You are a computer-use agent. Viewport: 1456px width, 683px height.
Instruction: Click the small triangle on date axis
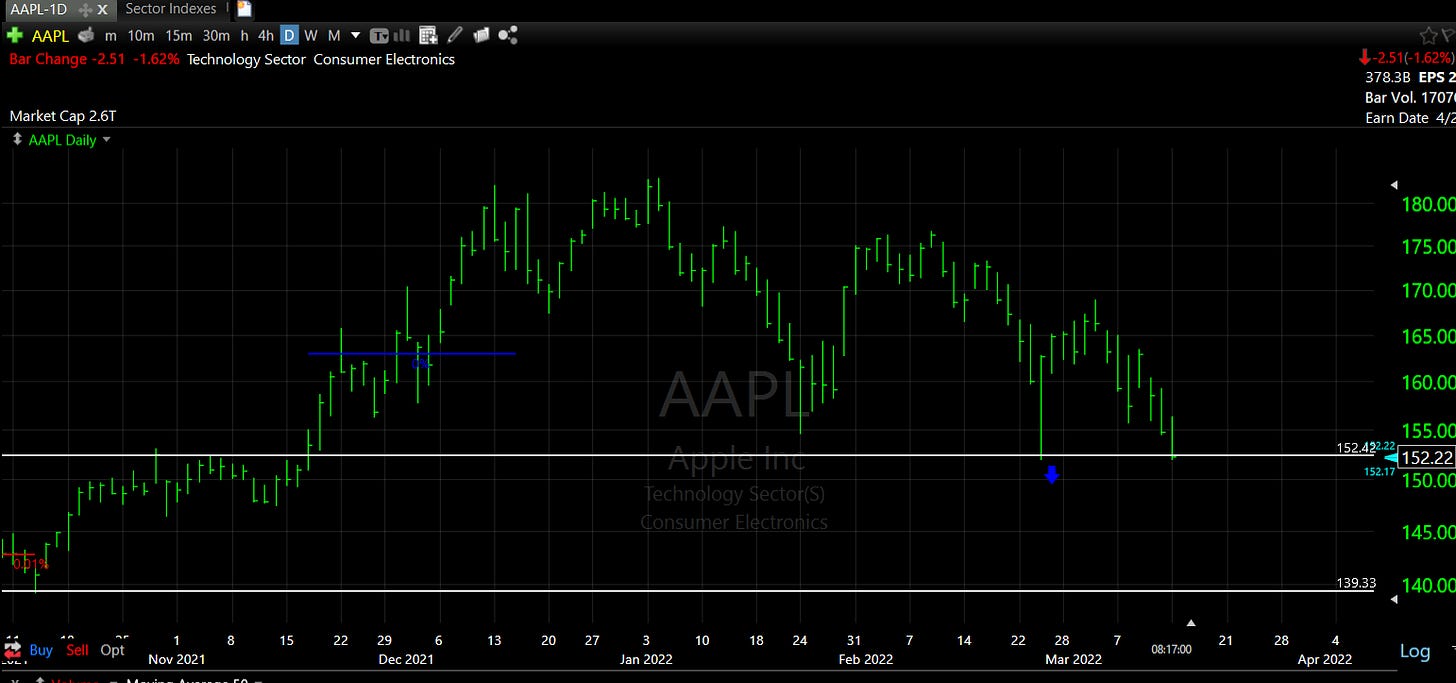[1189, 623]
